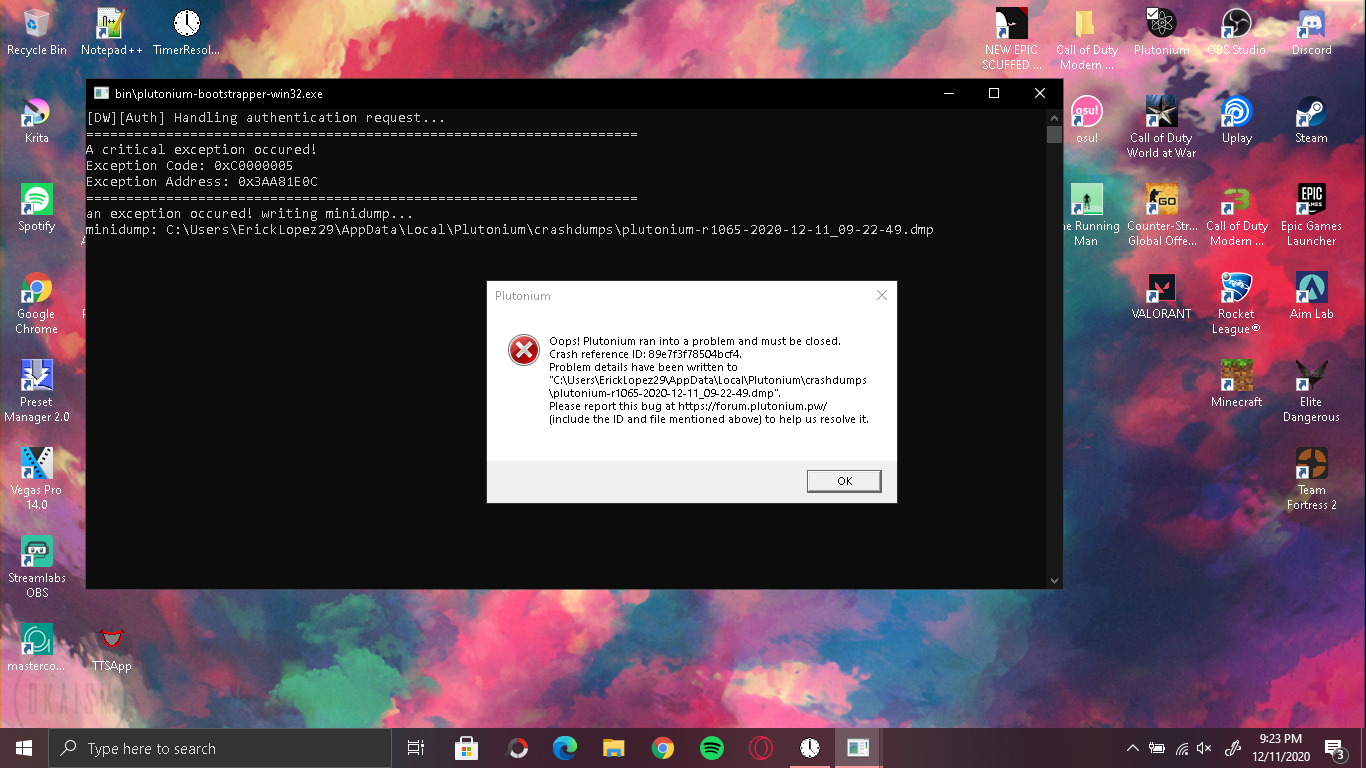Click the 'Exception Code: 0xC0000005' console line
1366x768 pixels.
point(190,166)
